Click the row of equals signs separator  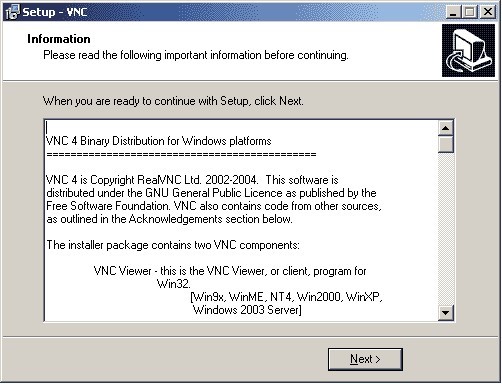(x=181, y=155)
